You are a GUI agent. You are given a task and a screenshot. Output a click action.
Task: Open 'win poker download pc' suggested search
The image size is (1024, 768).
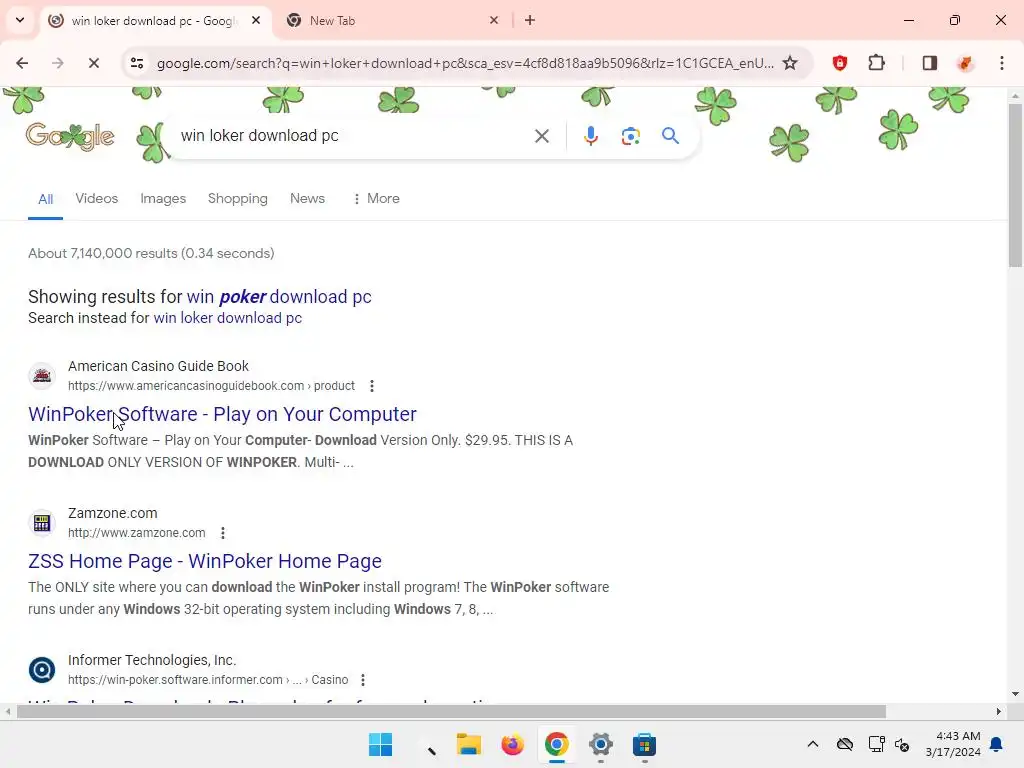[279, 296]
